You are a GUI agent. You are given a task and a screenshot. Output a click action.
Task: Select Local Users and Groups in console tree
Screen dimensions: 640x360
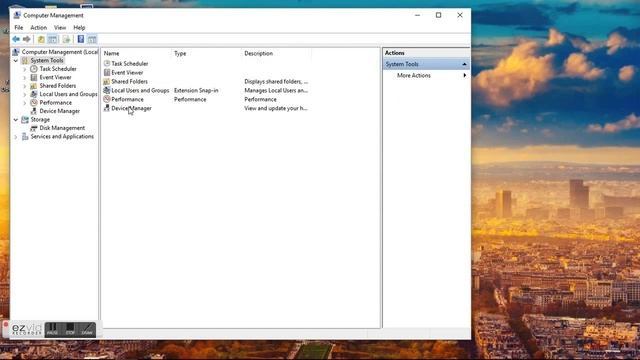(x=68, y=94)
